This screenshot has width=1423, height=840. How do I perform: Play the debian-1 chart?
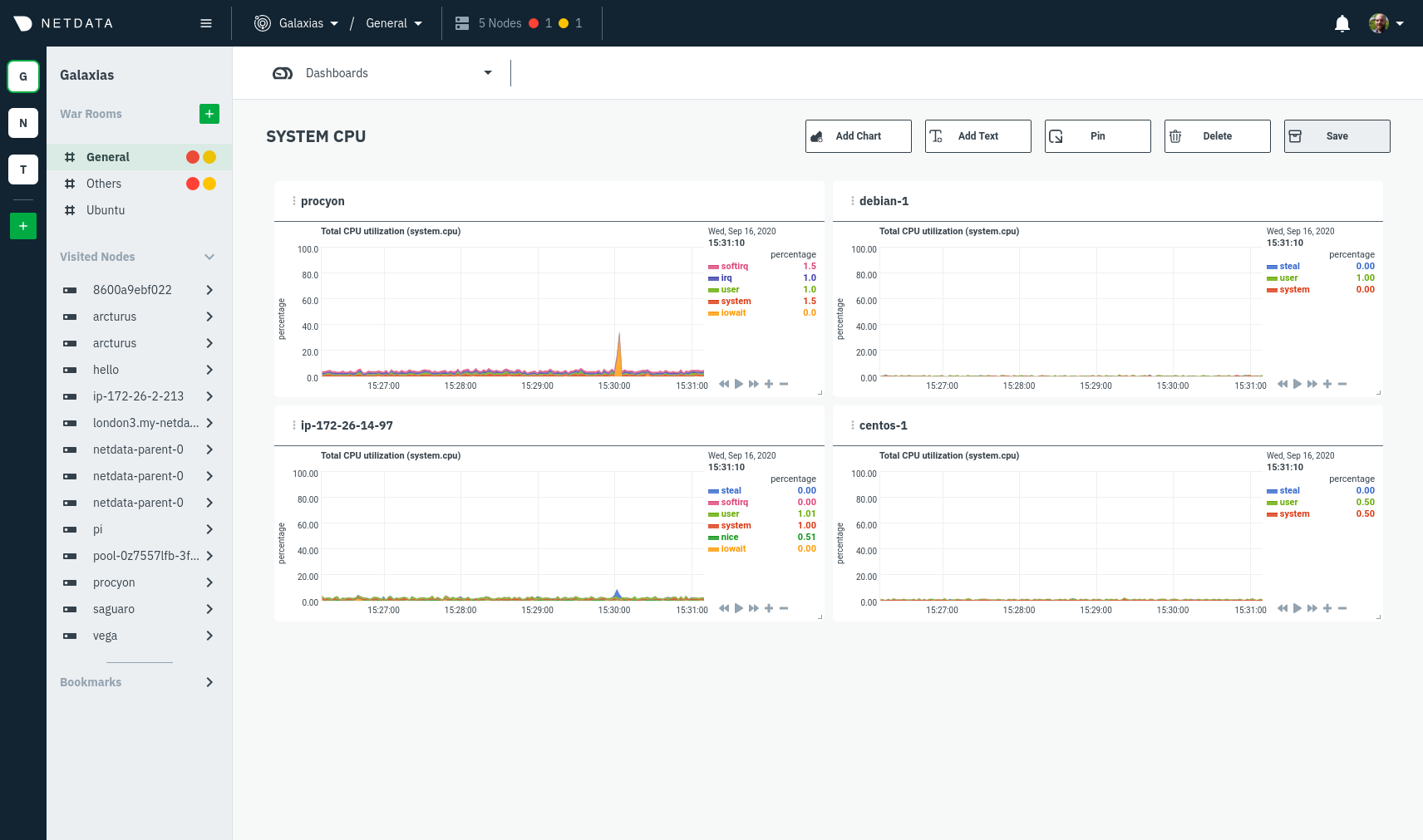1297,384
